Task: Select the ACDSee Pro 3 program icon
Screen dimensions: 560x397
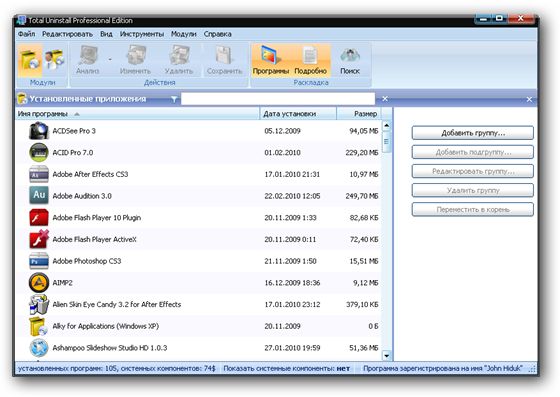Action: (39, 131)
